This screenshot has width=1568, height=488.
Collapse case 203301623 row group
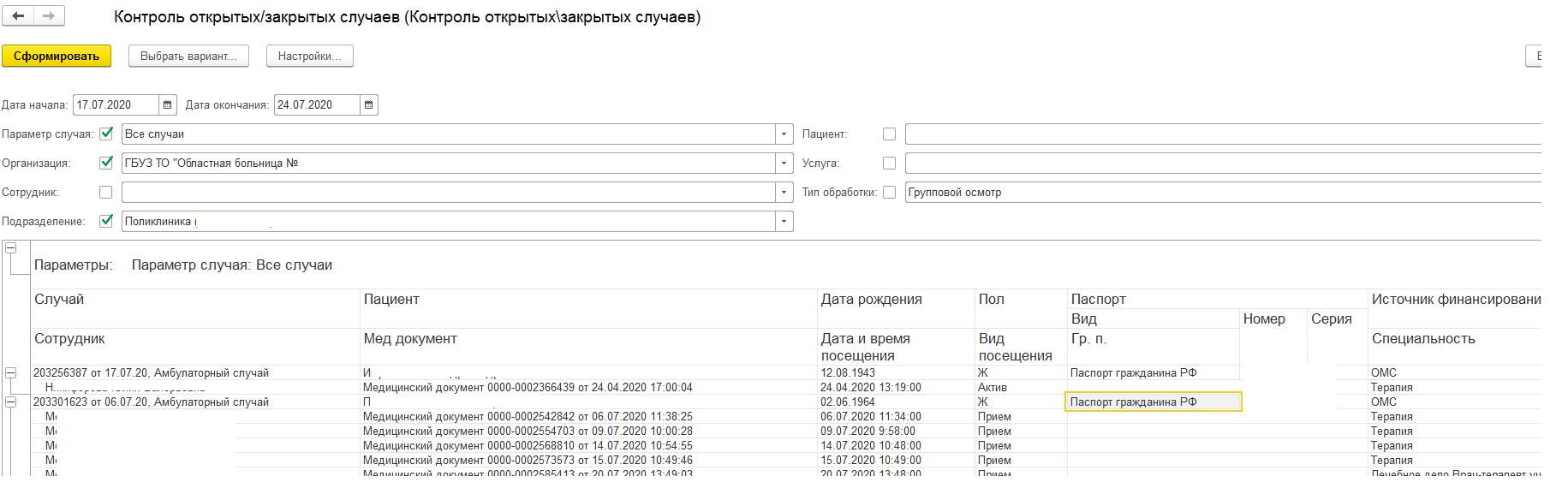point(11,402)
